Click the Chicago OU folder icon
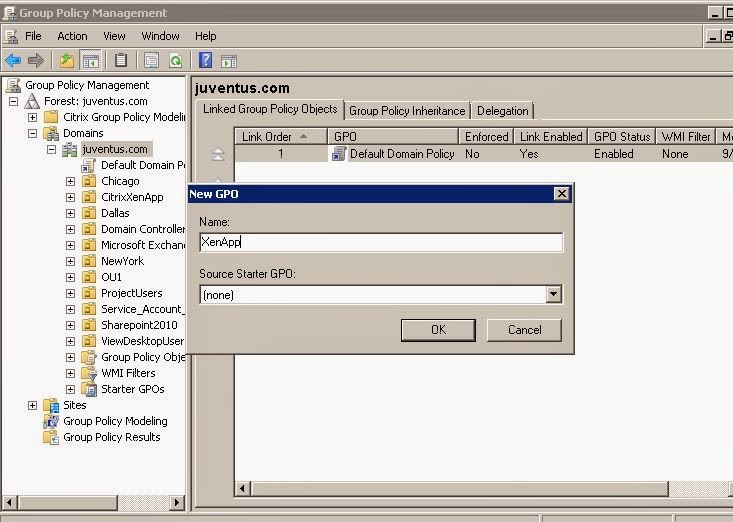Image resolution: width=733 pixels, height=522 pixels. tap(89, 181)
